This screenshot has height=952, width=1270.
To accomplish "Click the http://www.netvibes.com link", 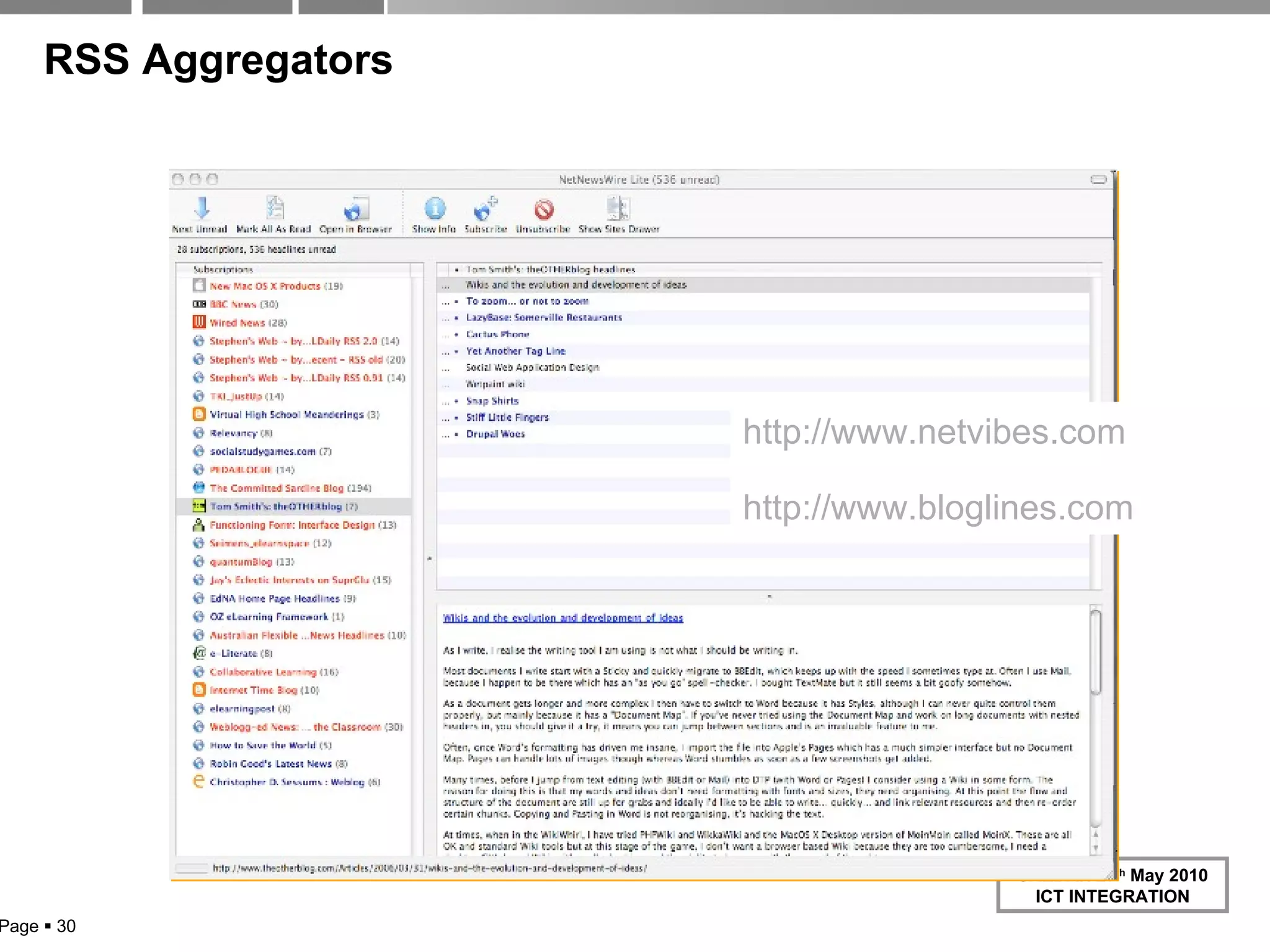I will tap(934, 432).
